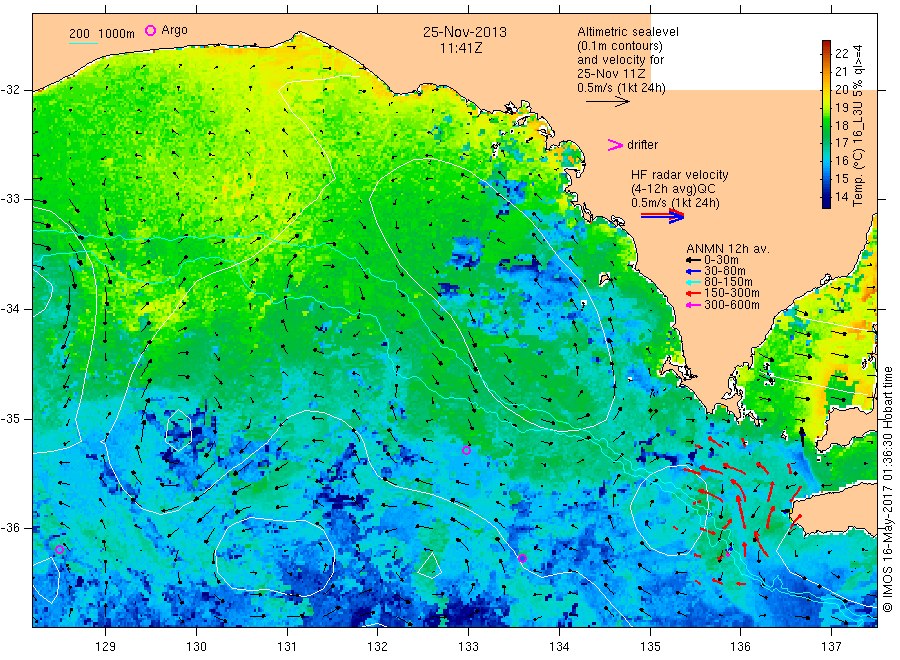
Task: Click the magenta drifter chevron legend symbol
Action: pyautogui.click(x=615, y=145)
